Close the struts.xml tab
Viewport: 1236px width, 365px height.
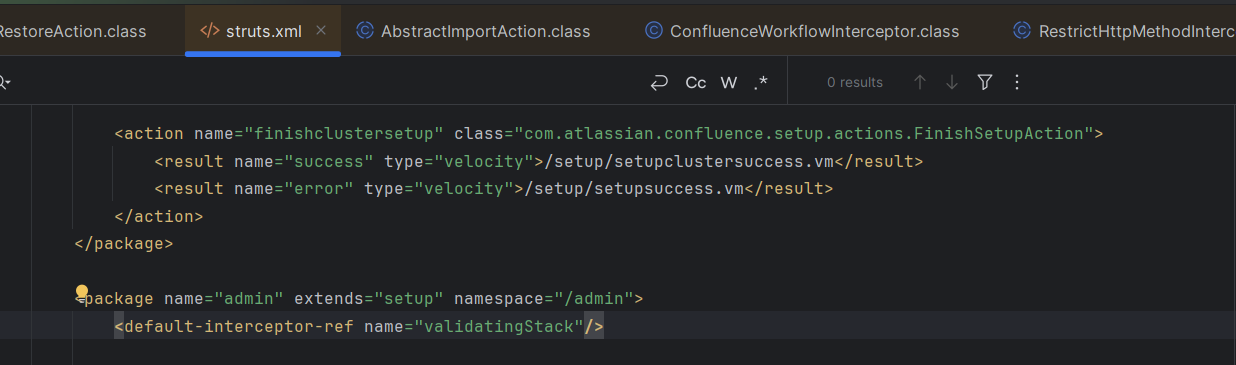pyautogui.click(x=321, y=31)
